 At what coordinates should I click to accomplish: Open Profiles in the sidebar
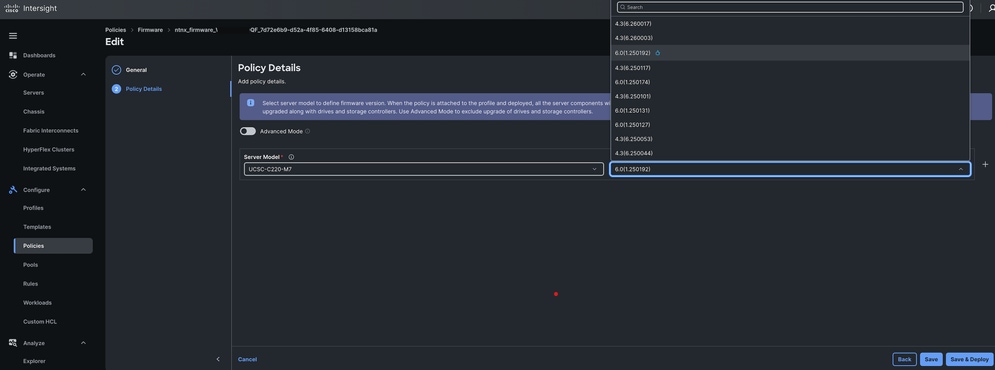[x=33, y=208]
